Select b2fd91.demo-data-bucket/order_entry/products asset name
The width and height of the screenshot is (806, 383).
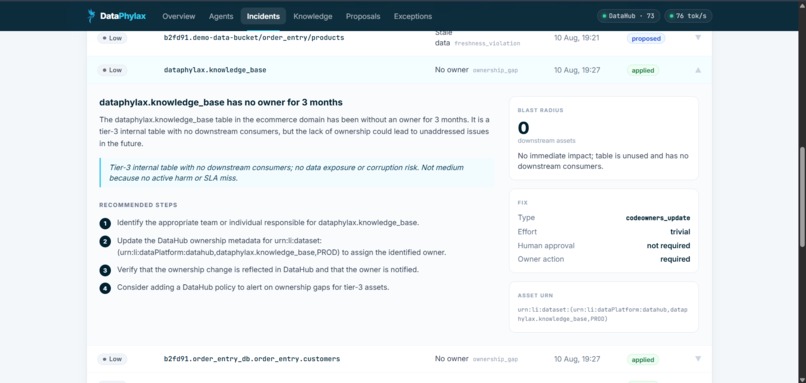click(x=254, y=38)
